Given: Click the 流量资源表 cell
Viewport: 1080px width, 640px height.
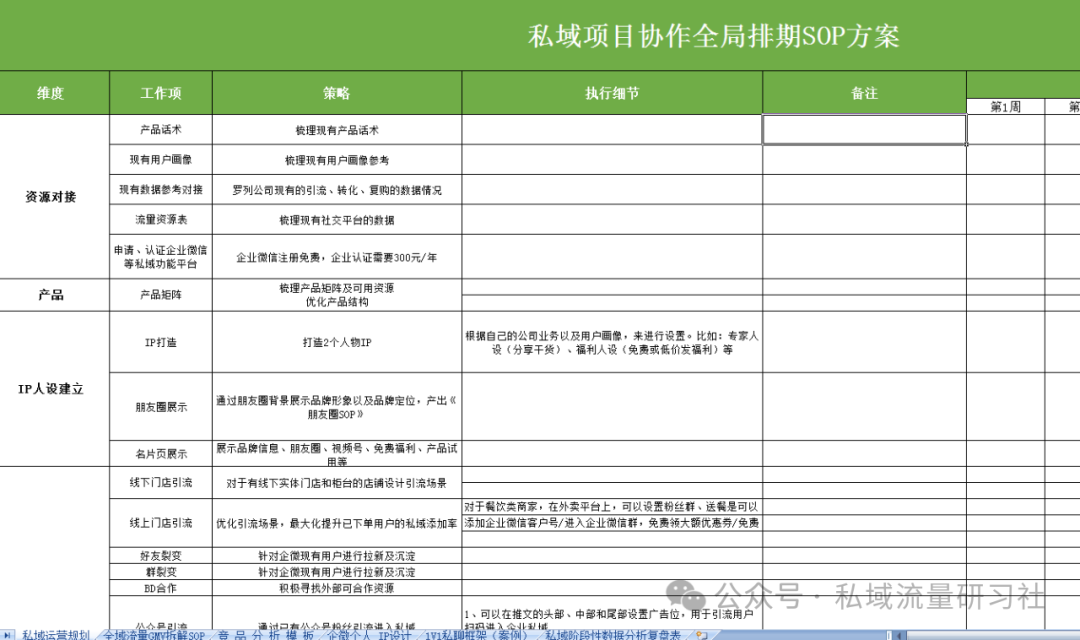Looking at the screenshot, I should (x=161, y=220).
